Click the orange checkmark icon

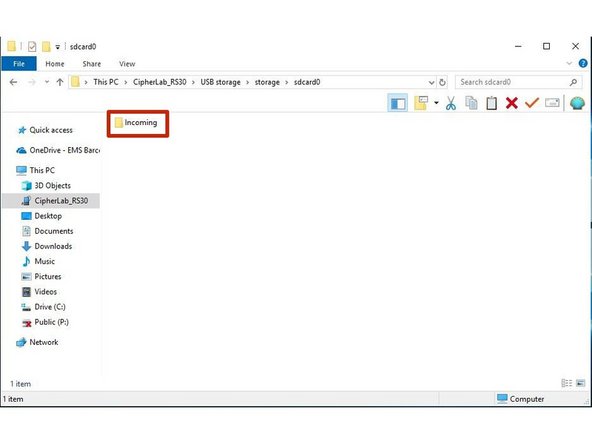click(532, 102)
